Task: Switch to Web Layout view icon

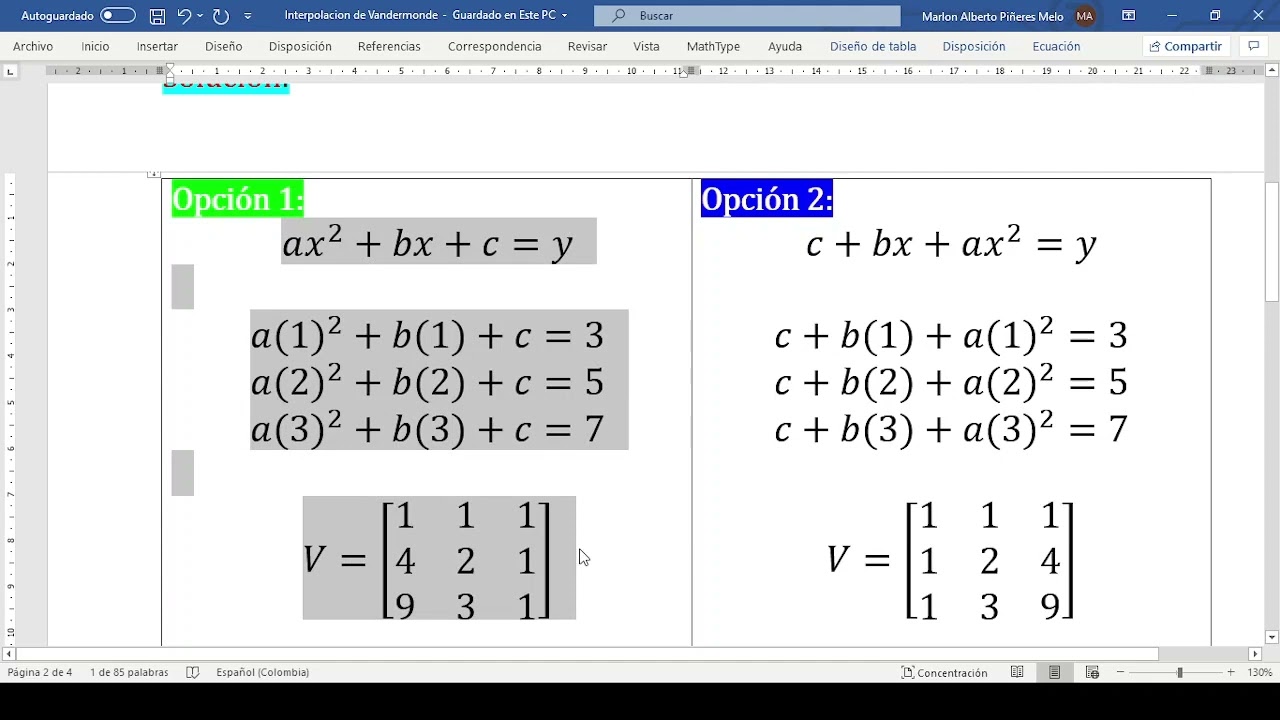Action: pos(1092,672)
